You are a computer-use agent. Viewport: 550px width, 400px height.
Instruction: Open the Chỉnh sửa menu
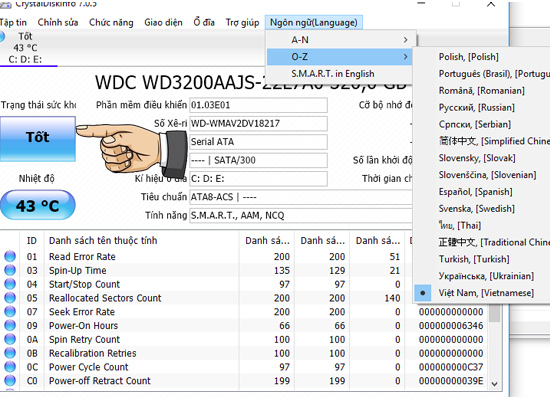(x=58, y=22)
